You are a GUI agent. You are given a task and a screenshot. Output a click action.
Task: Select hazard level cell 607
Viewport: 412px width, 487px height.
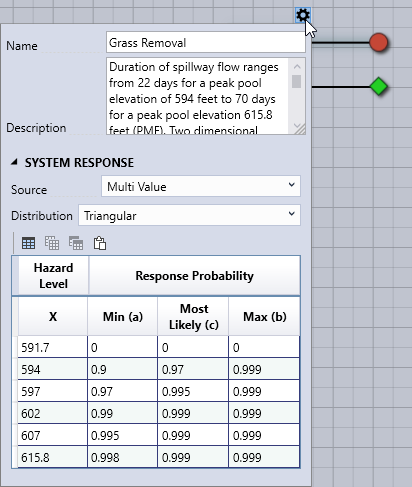tap(53, 435)
